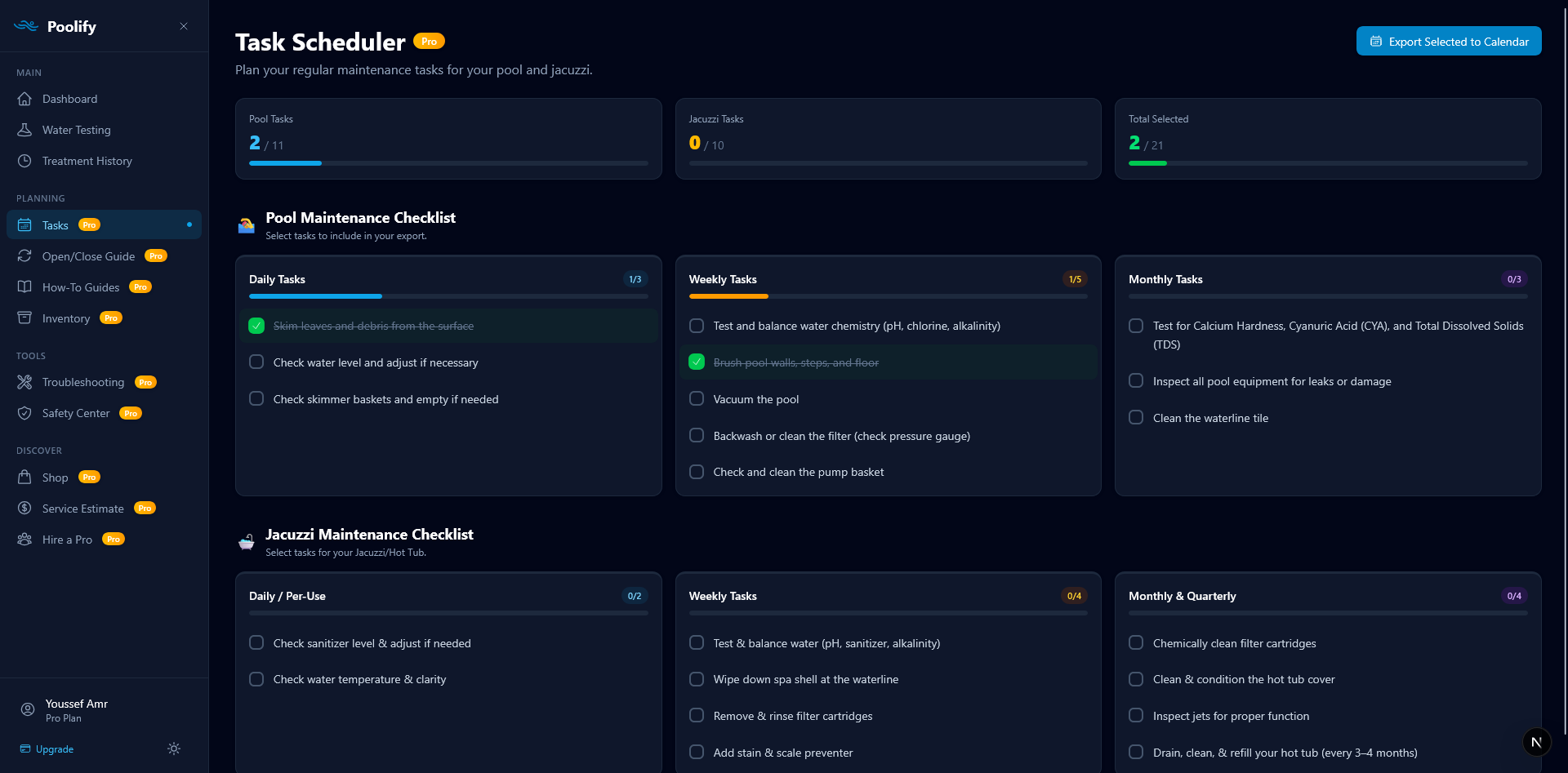This screenshot has width=1568, height=773.
Task: Toggle light mode with the sun icon
Action: coord(173,749)
